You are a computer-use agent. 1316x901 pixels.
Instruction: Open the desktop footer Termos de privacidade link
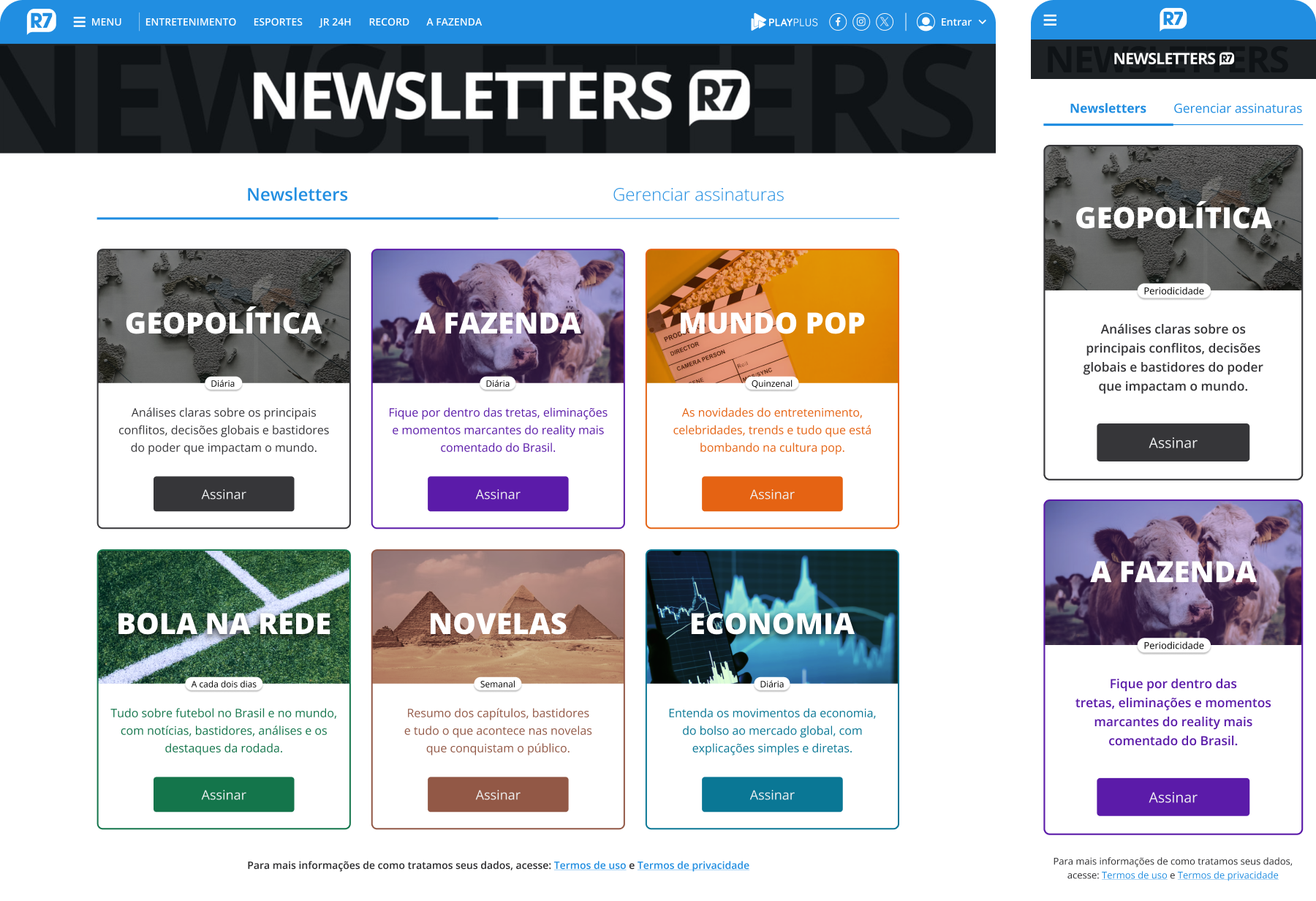pyautogui.click(x=693, y=865)
